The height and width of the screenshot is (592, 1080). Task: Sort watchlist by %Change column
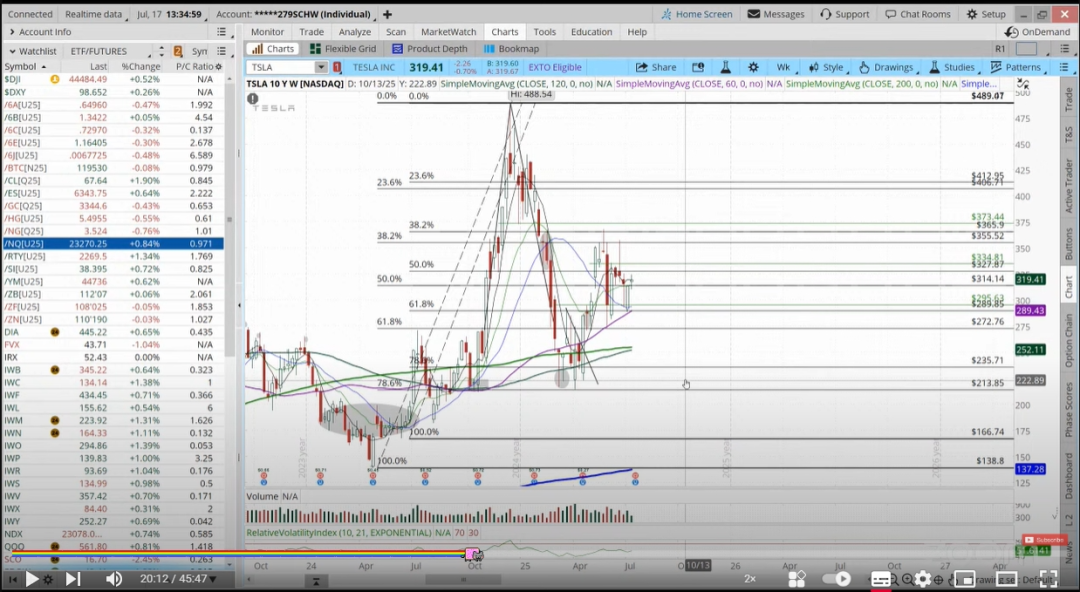141,66
